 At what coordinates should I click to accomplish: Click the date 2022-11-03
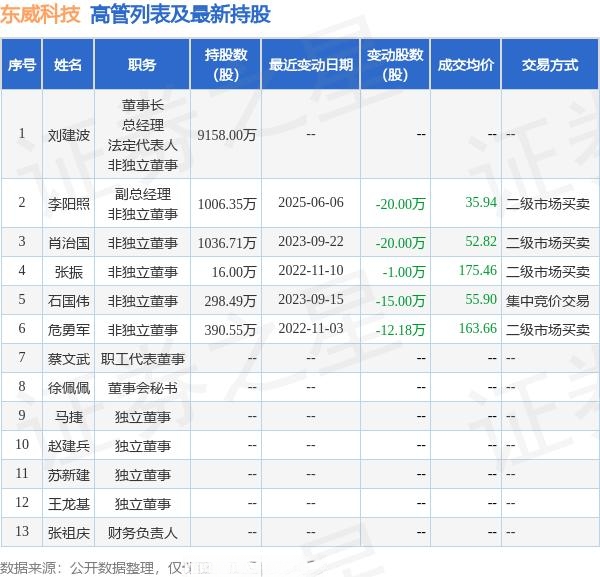point(311,328)
